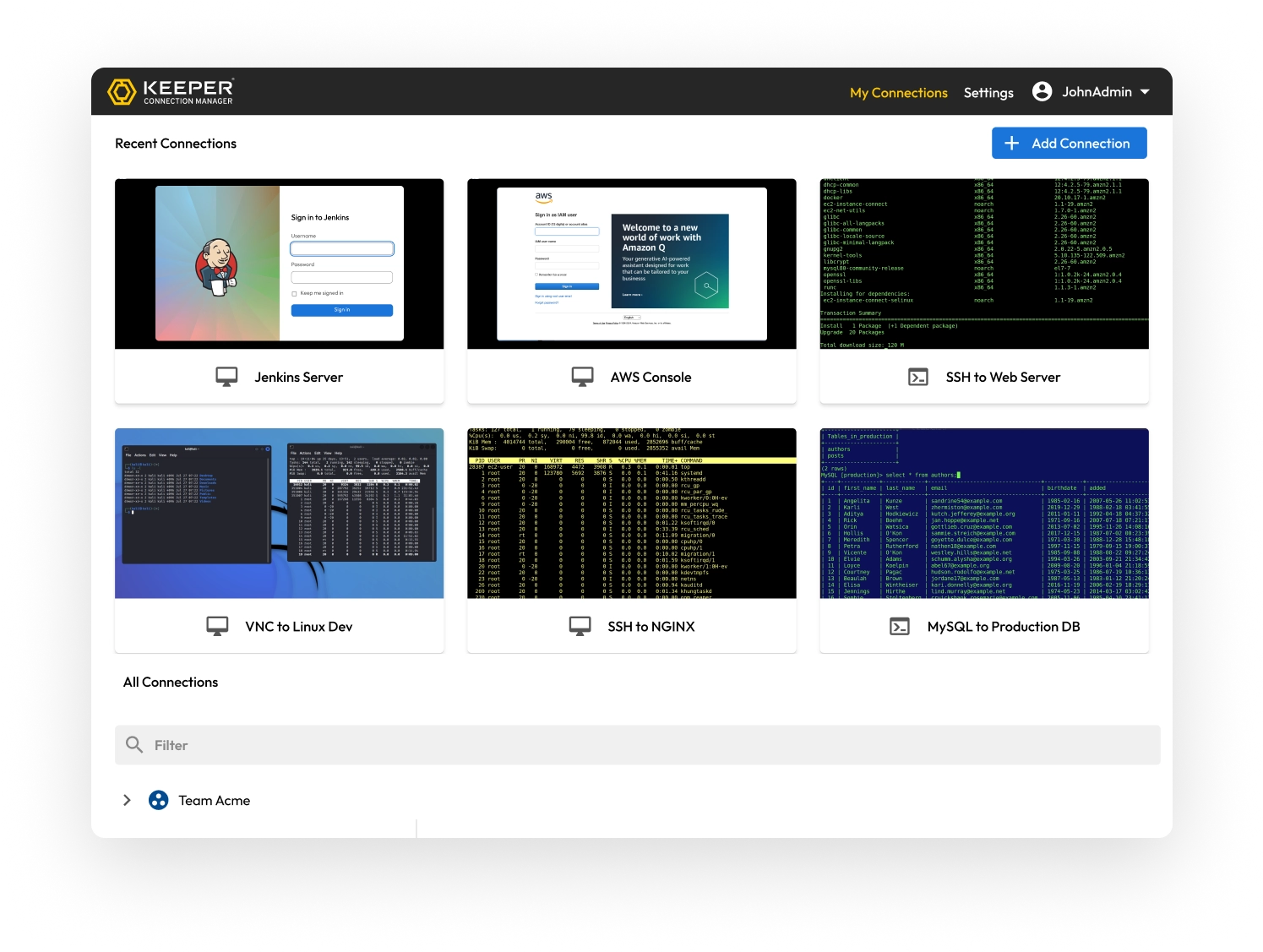Expand the Team Acme group chevron
This screenshot has height=952, width=1263.
click(x=127, y=800)
